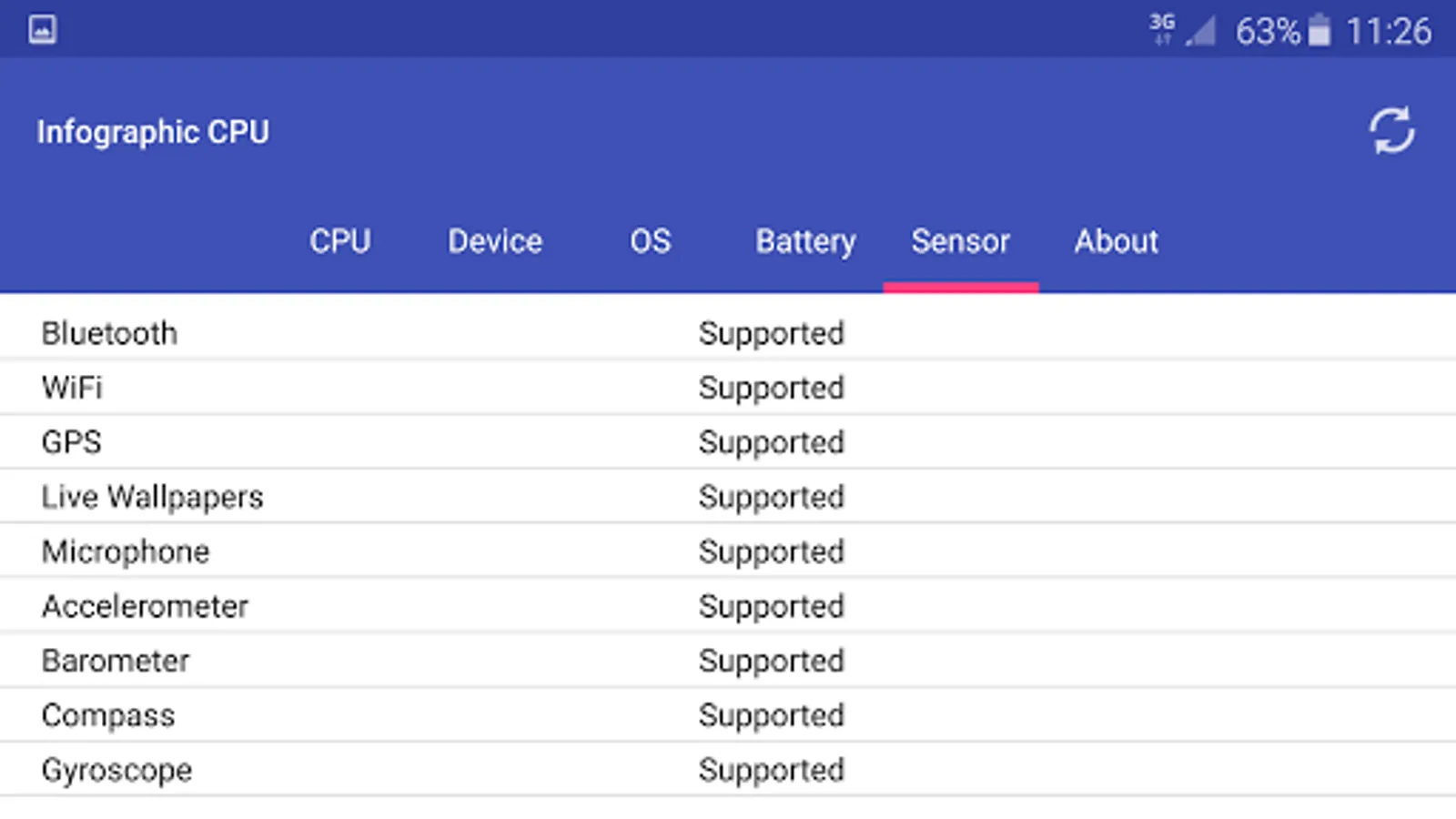Select the Compass list entry
Image resolution: width=1456 pixels, height=819 pixels.
pos(108,715)
